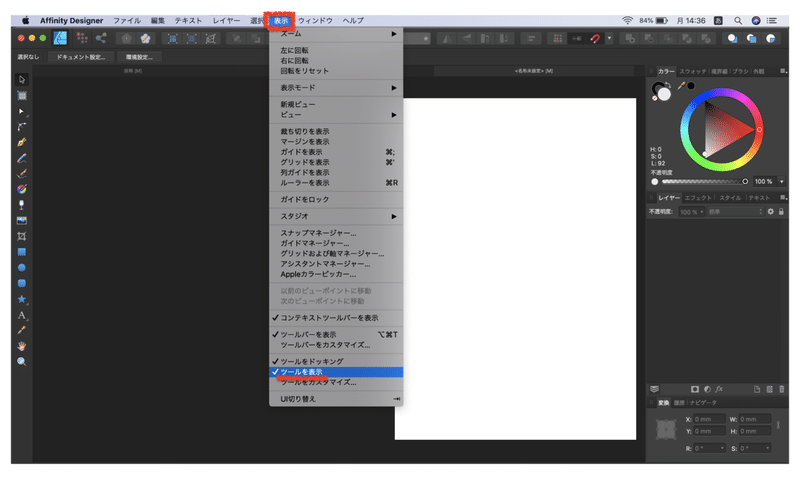Switch to the Designer Persona
The width and height of the screenshot is (800, 479).
pos(60,38)
